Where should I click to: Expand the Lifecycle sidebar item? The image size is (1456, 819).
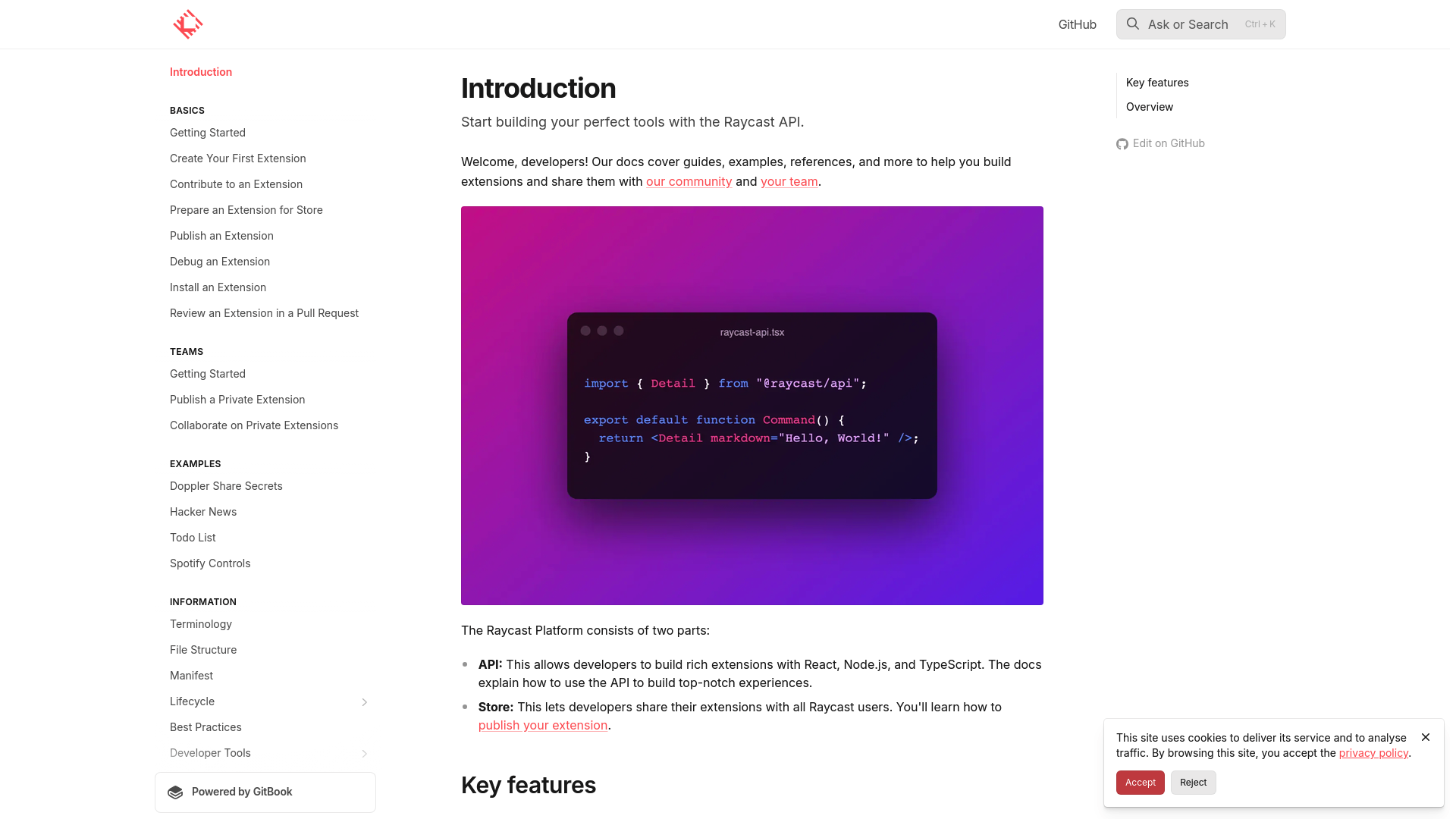(365, 702)
